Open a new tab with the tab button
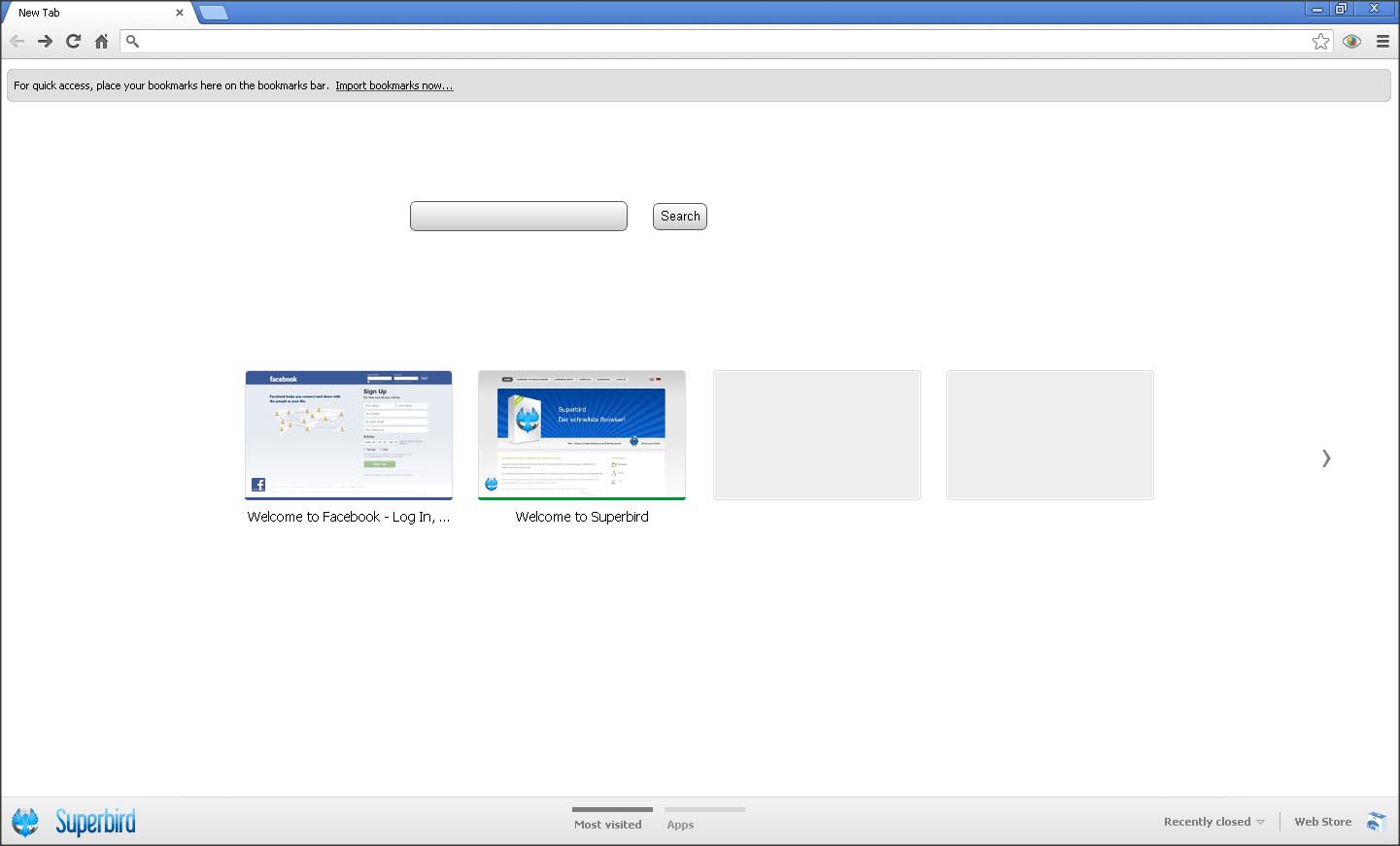 tap(214, 13)
